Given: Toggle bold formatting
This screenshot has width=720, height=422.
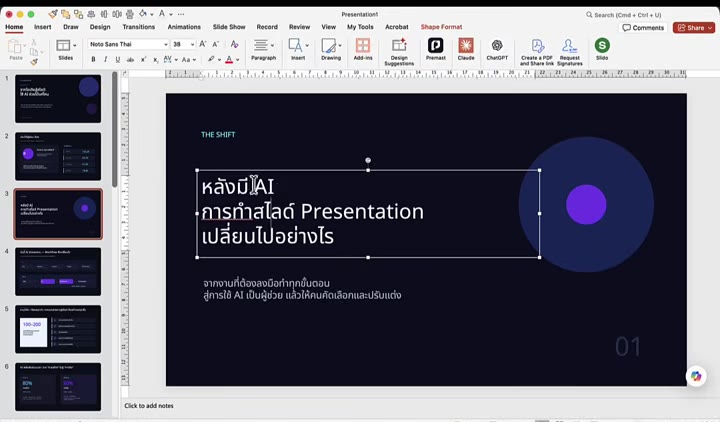Looking at the screenshot, I should (94, 60).
